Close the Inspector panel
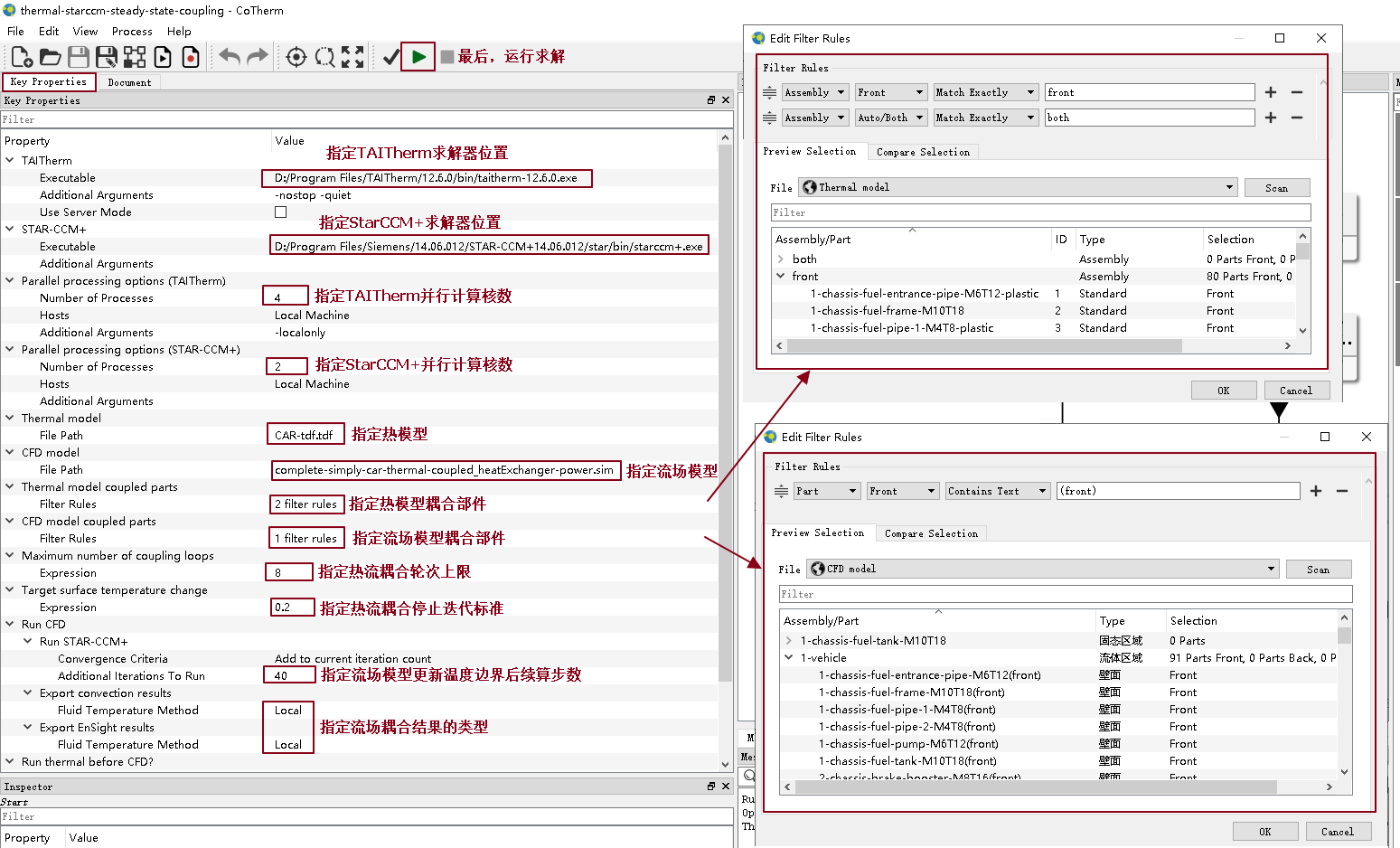Viewport: 1400px width, 848px height. click(x=725, y=787)
